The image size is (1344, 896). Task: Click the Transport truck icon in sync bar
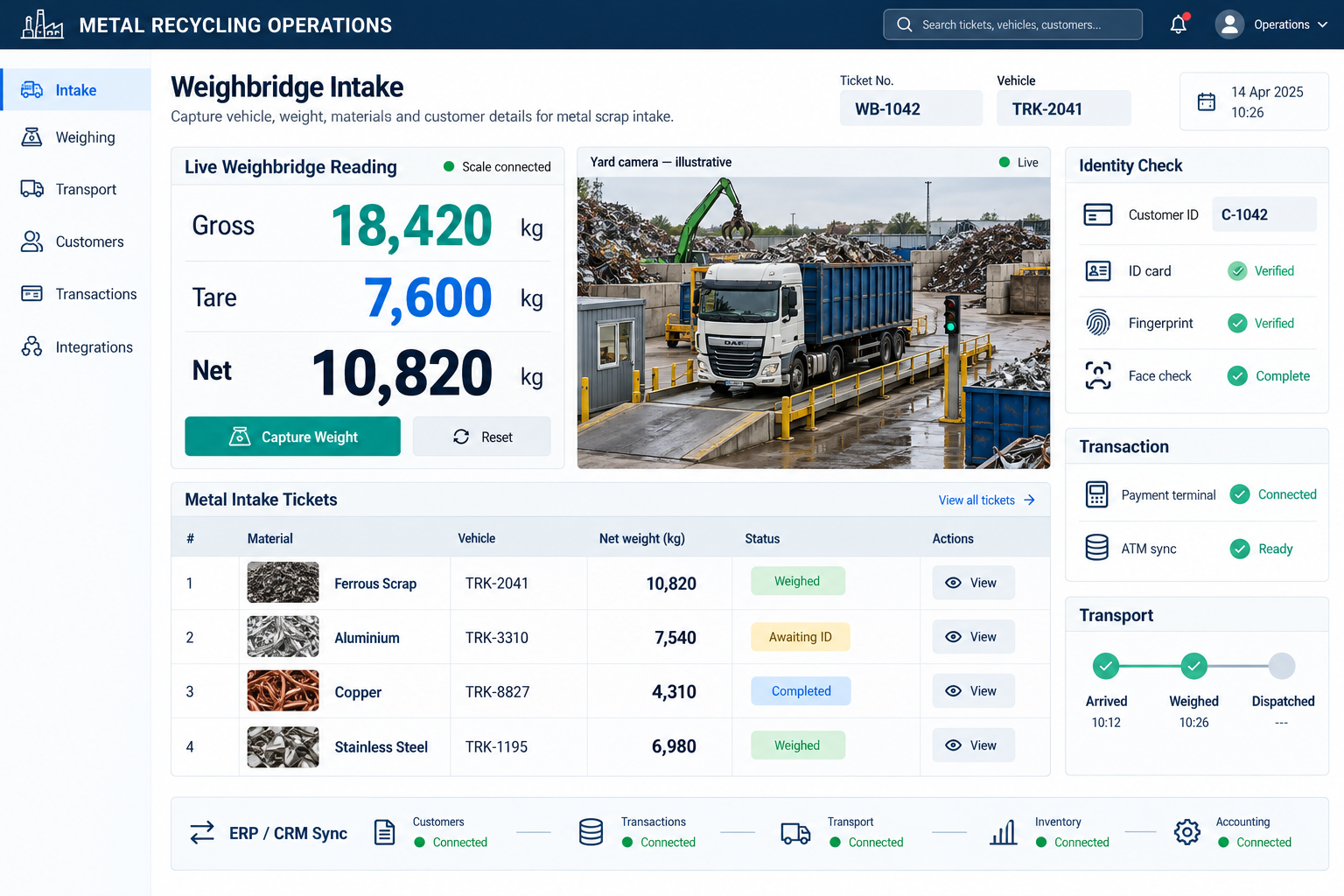pyautogui.click(x=795, y=833)
